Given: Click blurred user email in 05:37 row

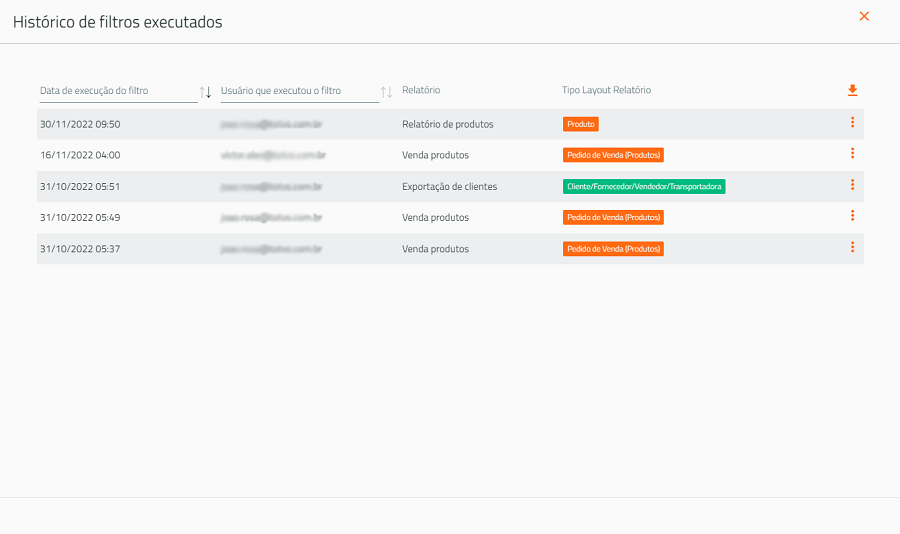Looking at the screenshot, I should [271, 249].
